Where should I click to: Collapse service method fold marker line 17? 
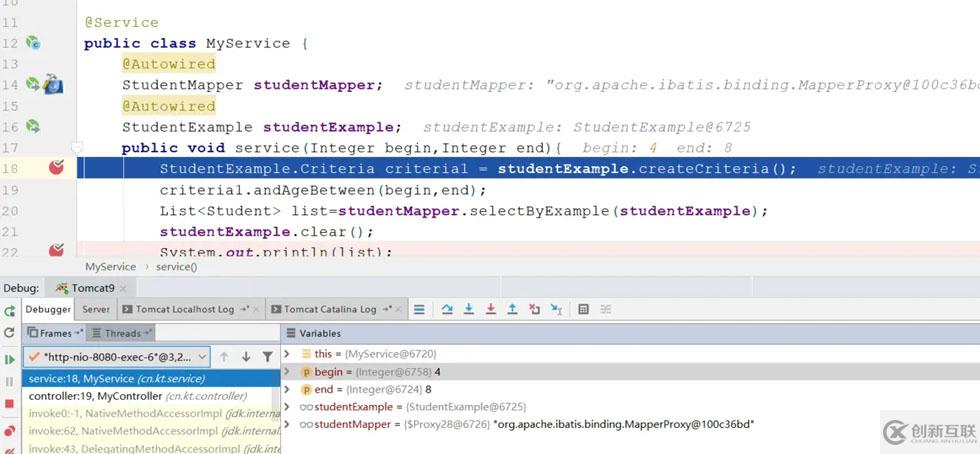[x=78, y=148]
